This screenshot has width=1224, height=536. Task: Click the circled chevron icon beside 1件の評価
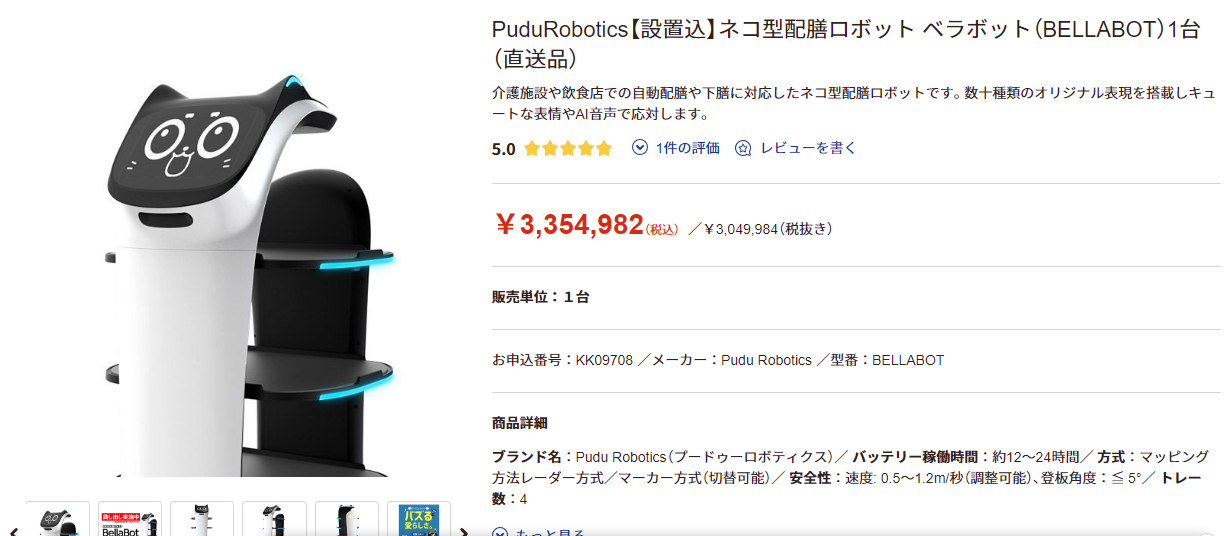click(640, 148)
